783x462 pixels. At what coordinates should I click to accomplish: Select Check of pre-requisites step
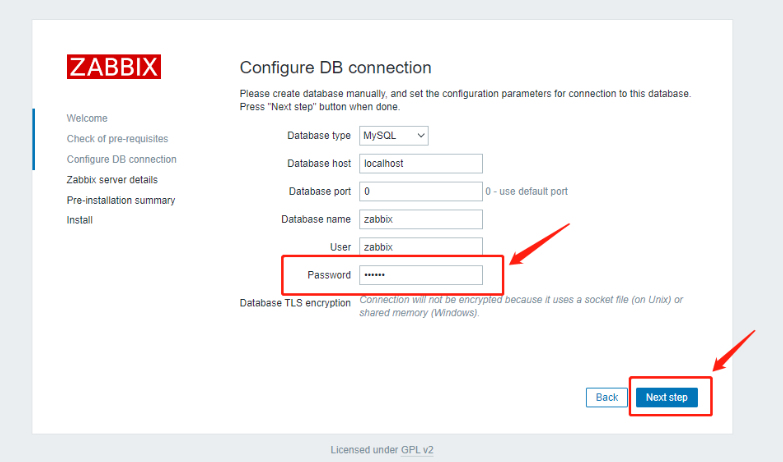pos(117,139)
